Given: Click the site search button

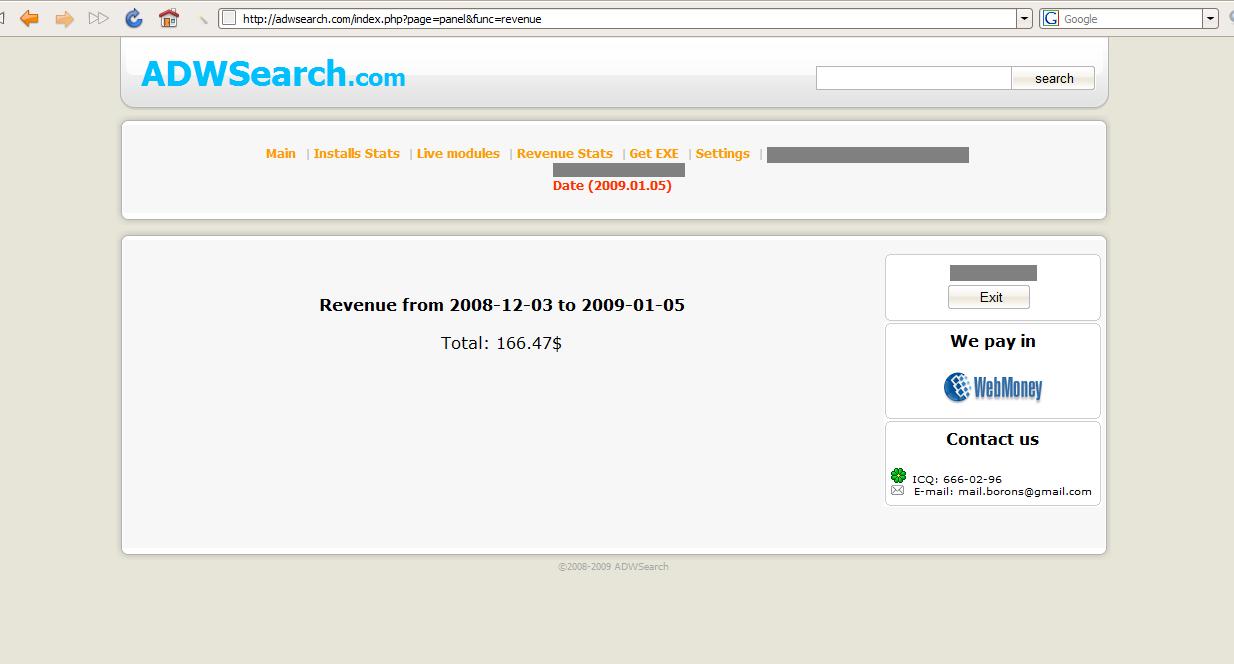Looking at the screenshot, I should [x=1054, y=78].
